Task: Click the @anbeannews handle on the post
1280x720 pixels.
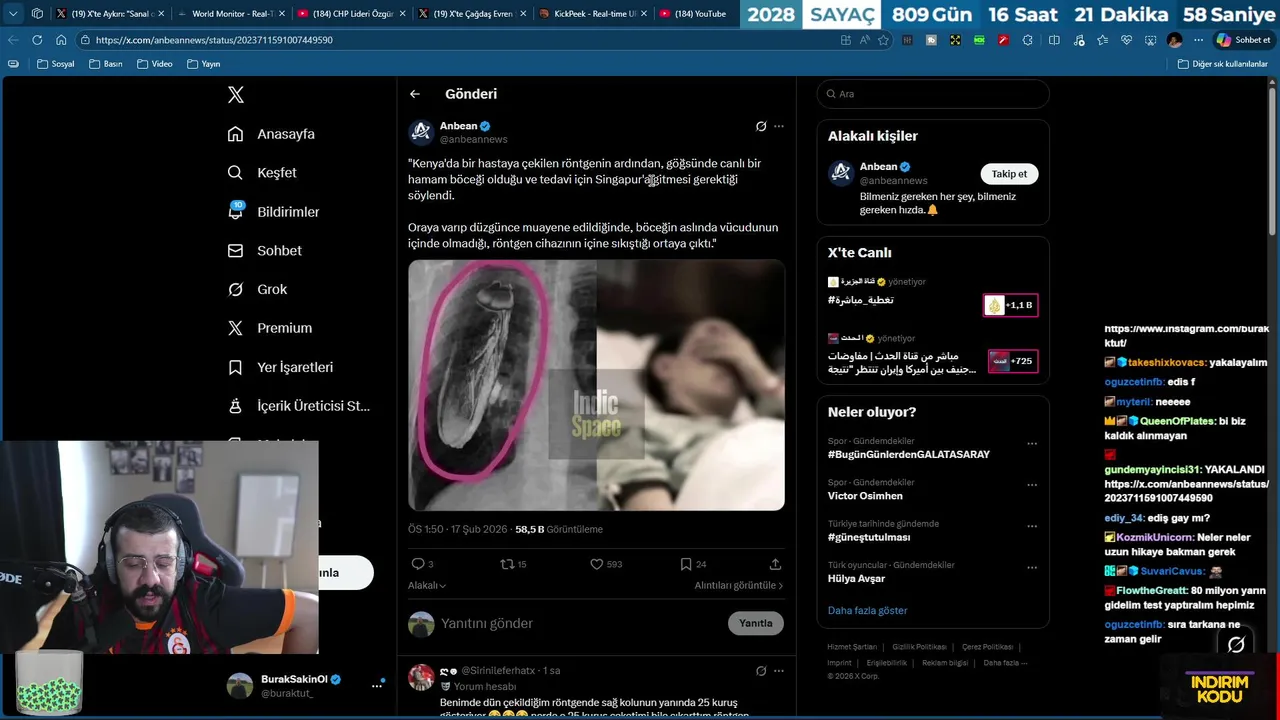Action: coord(474,139)
